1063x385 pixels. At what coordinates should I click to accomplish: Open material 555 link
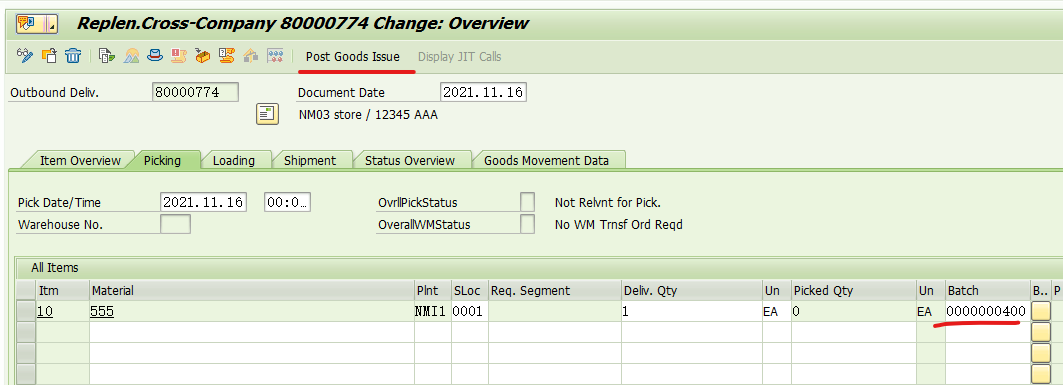(102, 311)
